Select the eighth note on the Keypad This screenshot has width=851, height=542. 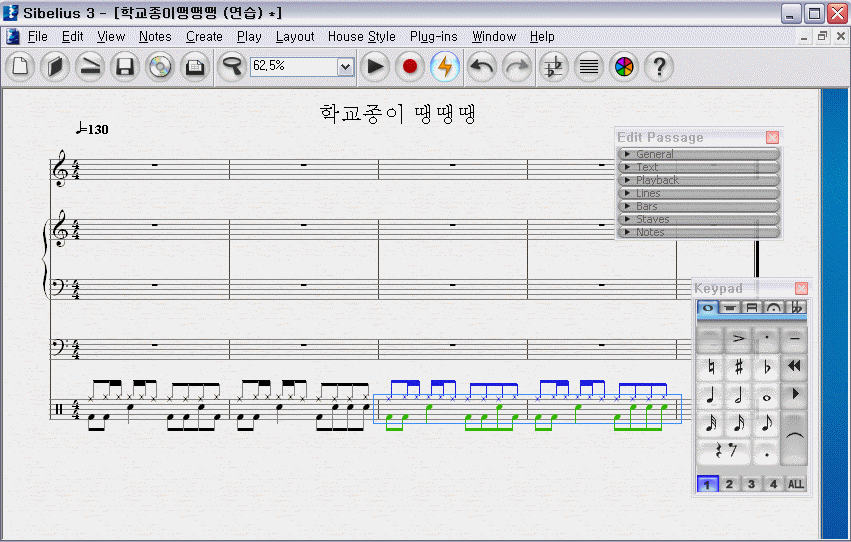tap(766, 424)
